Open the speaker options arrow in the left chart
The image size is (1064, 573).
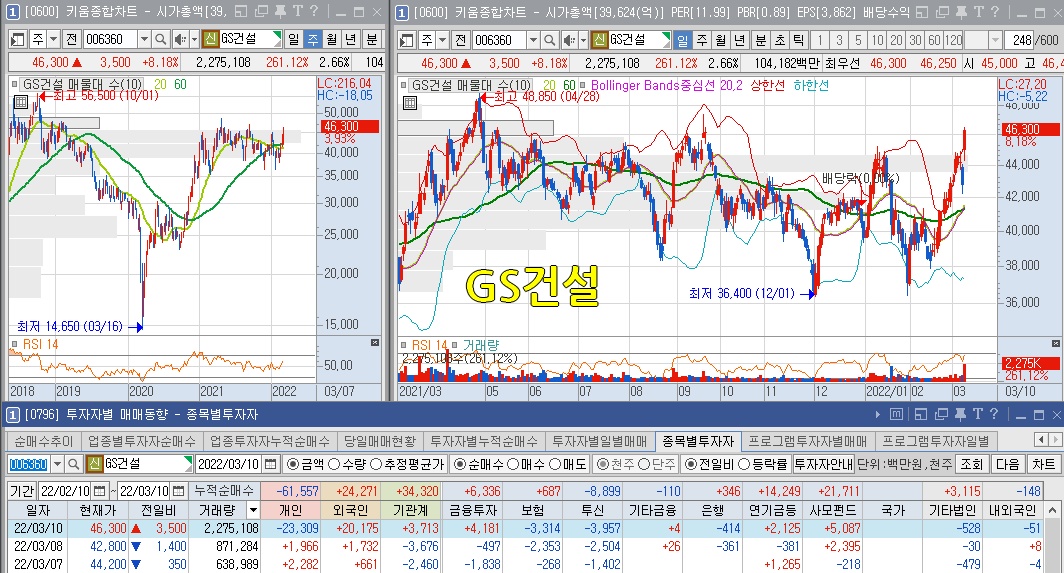(x=194, y=39)
